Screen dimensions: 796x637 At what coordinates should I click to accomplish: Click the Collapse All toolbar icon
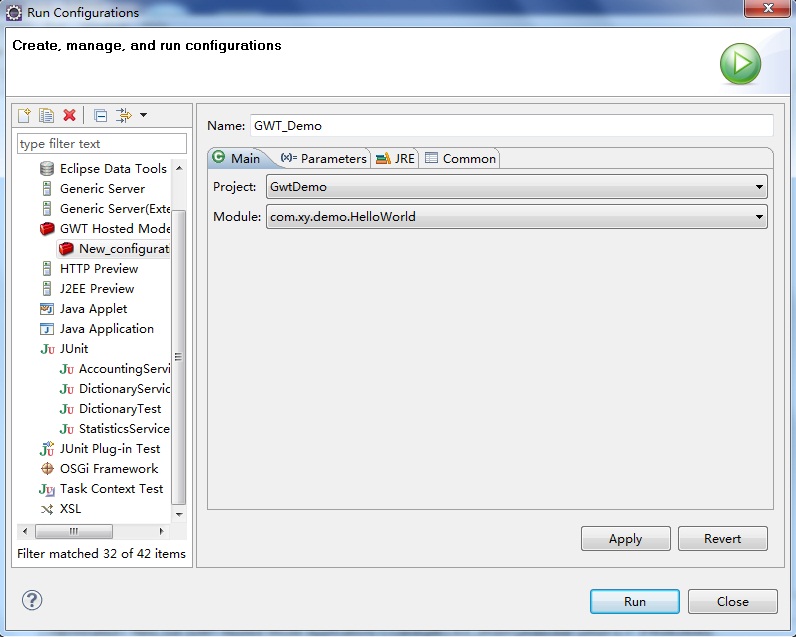(x=101, y=116)
